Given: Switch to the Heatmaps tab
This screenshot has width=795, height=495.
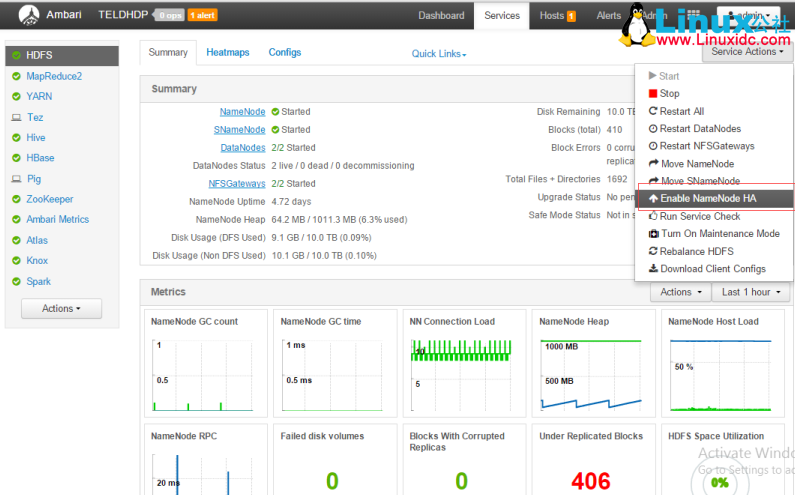Looking at the screenshot, I should (228, 53).
